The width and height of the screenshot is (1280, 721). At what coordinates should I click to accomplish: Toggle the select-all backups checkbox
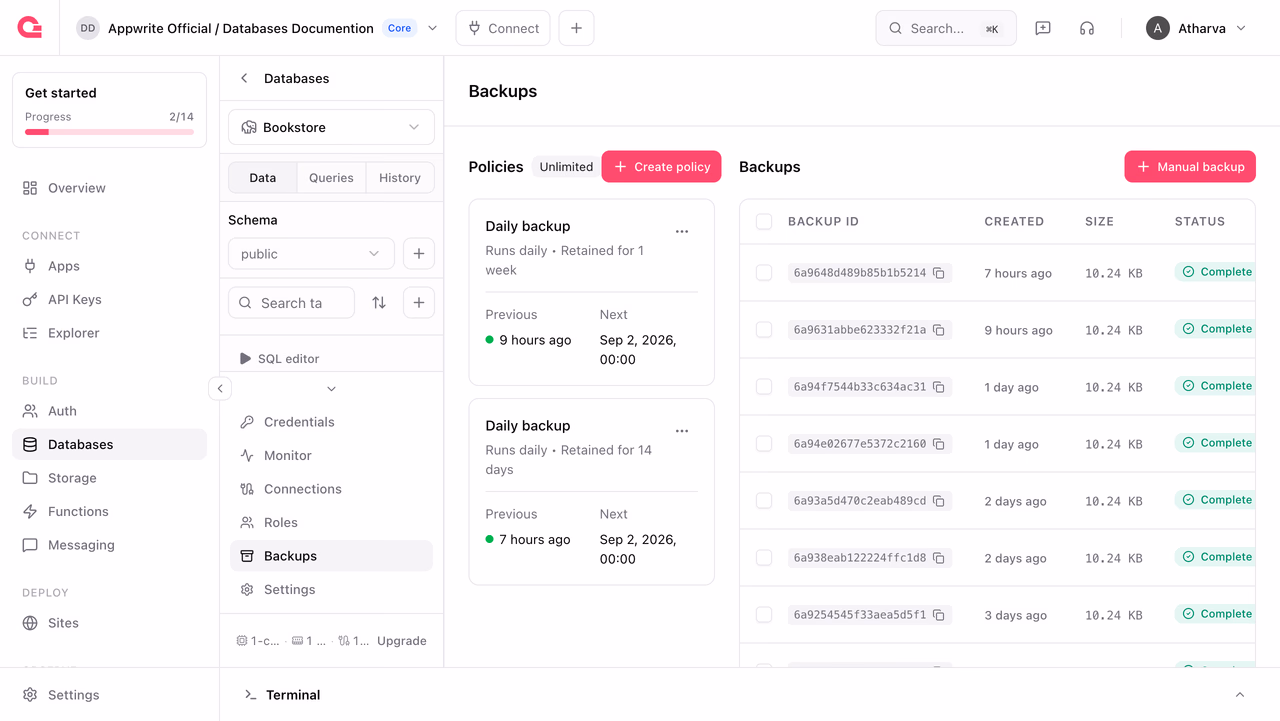[764, 222]
